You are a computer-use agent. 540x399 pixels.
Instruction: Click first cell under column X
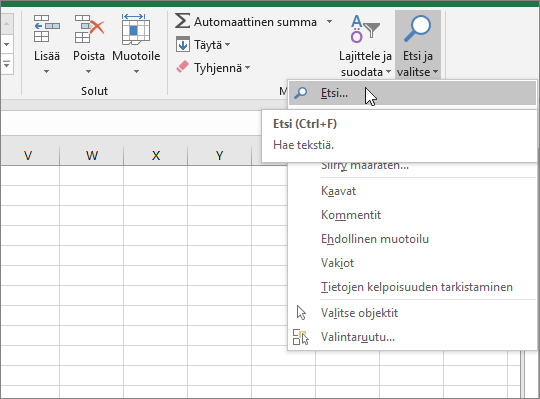pyautogui.click(x=156, y=176)
